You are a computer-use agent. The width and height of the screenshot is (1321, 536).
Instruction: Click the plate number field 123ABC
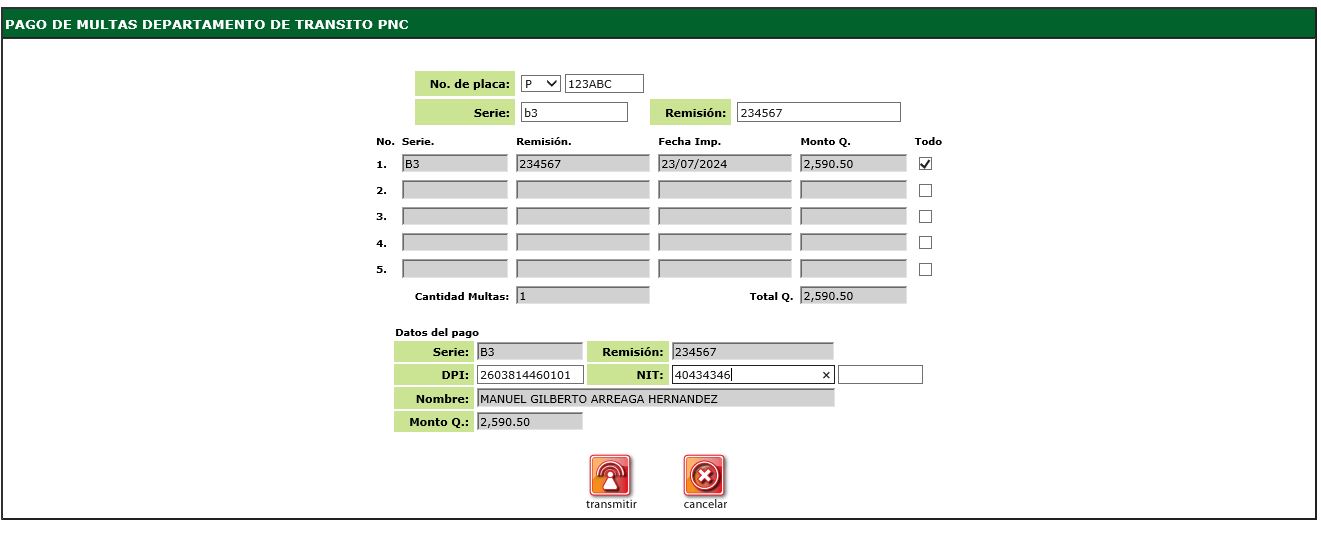tap(604, 84)
